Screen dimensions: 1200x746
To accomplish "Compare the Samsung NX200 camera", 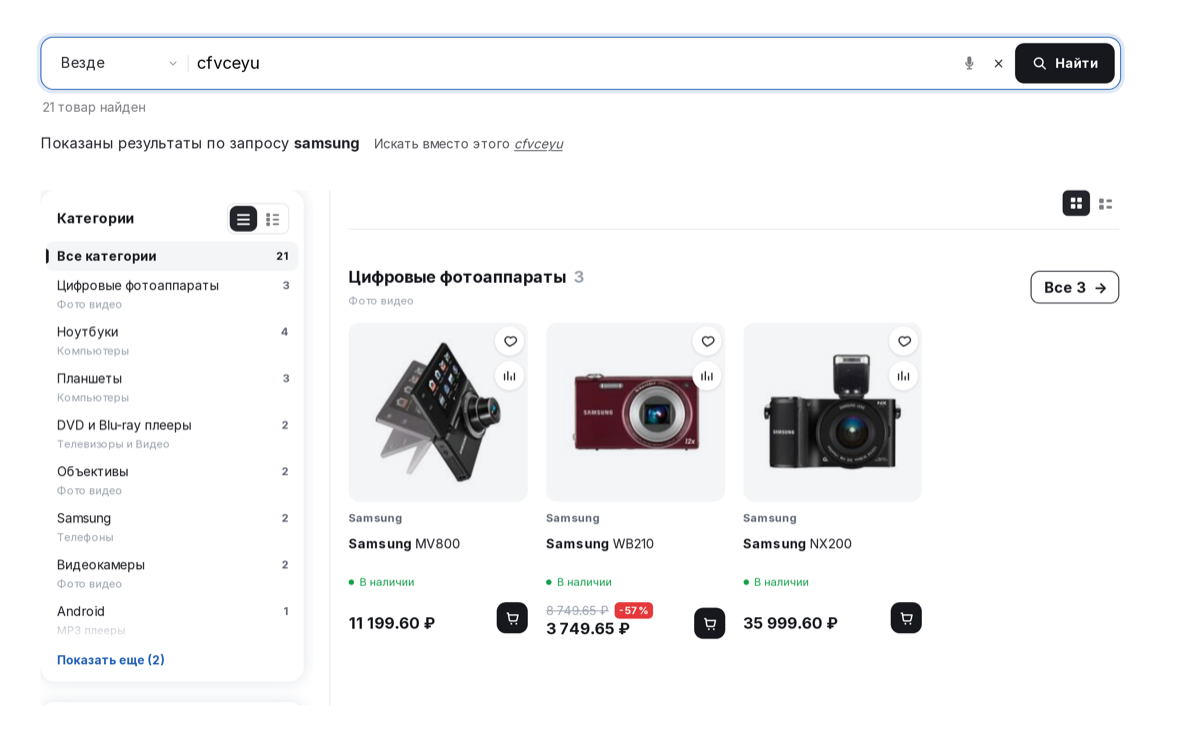I will [904, 376].
